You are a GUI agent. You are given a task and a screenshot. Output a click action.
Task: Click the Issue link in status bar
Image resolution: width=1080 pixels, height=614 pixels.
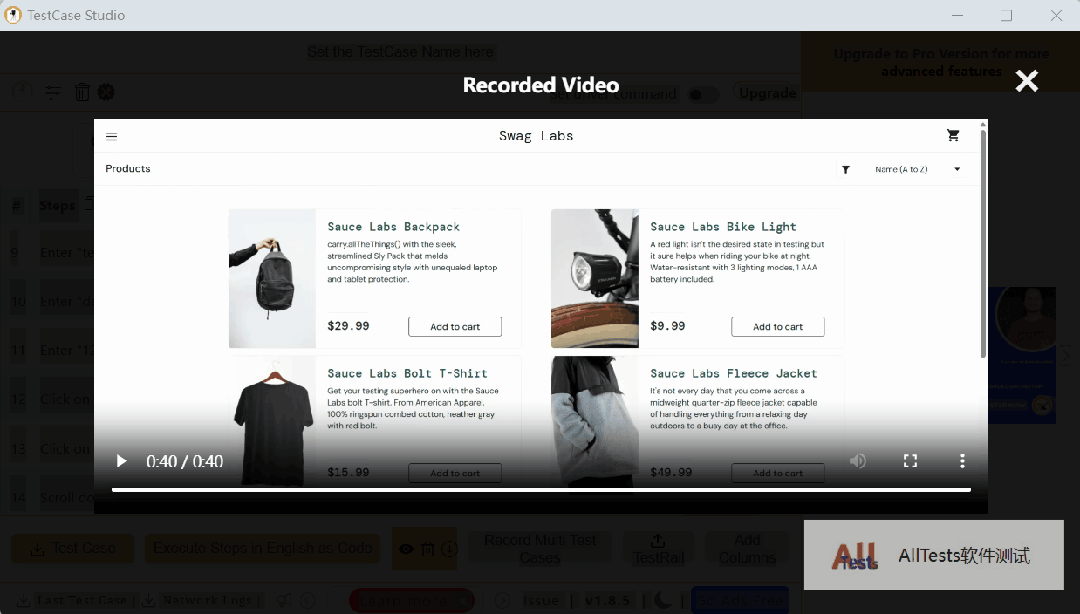tap(541, 601)
